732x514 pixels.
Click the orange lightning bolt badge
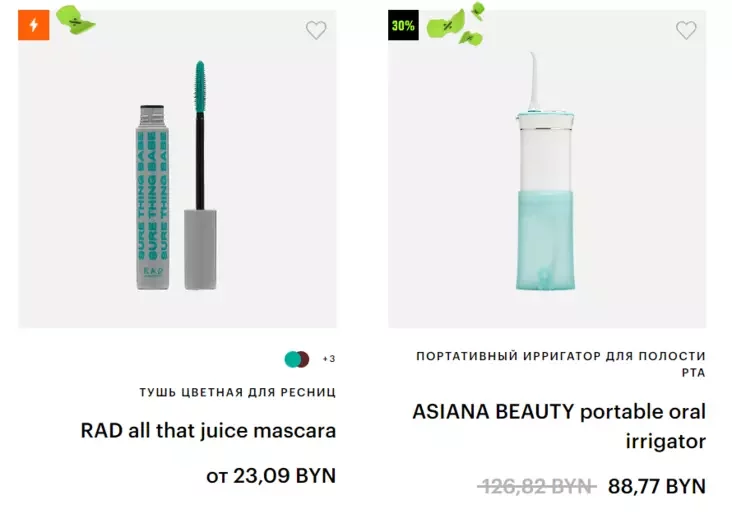(33, 25)
